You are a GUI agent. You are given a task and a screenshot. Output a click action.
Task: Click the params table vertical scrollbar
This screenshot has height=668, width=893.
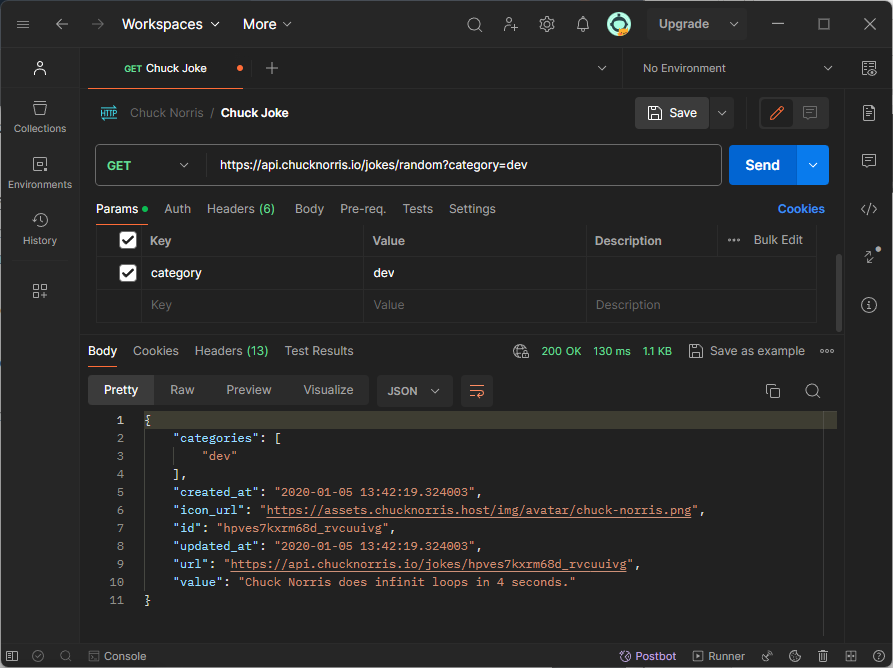838,292
